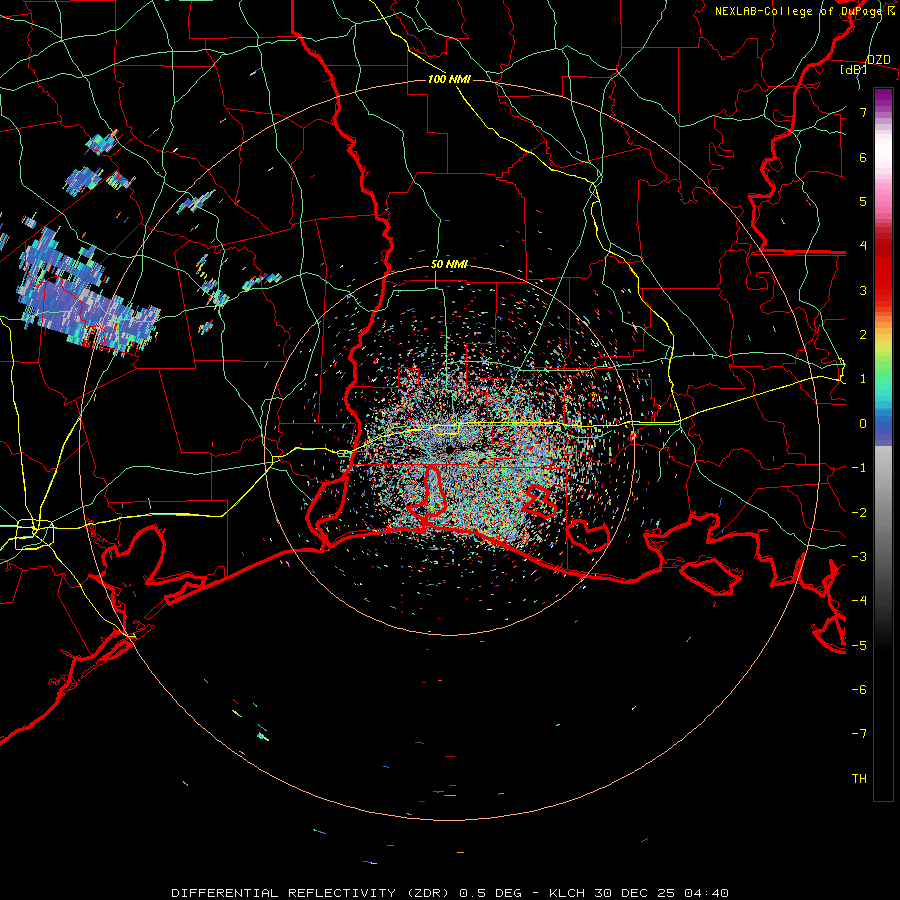Click the "50 NMI" range ring label
Screen dimensions: 900x900
[449, 264]
